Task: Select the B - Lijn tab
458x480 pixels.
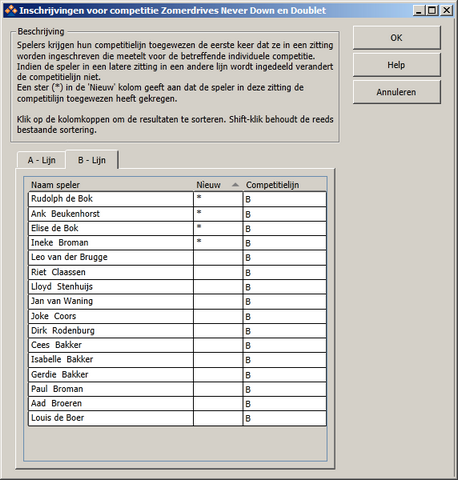Action: pyautogui.click(x=92, y=160)
